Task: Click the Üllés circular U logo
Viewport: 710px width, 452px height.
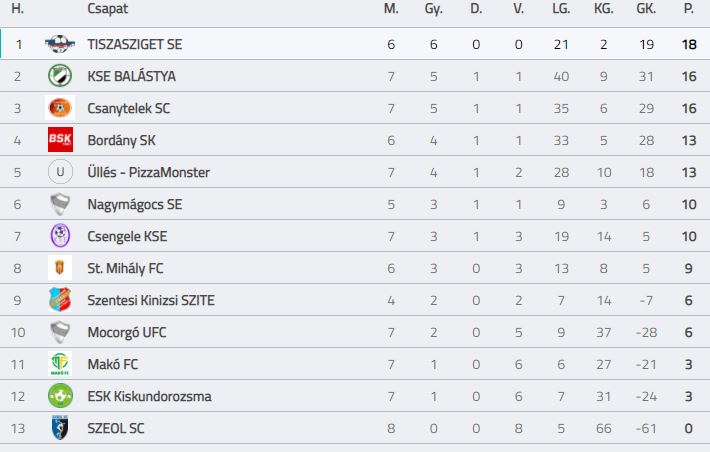Action: pos(60,172)
